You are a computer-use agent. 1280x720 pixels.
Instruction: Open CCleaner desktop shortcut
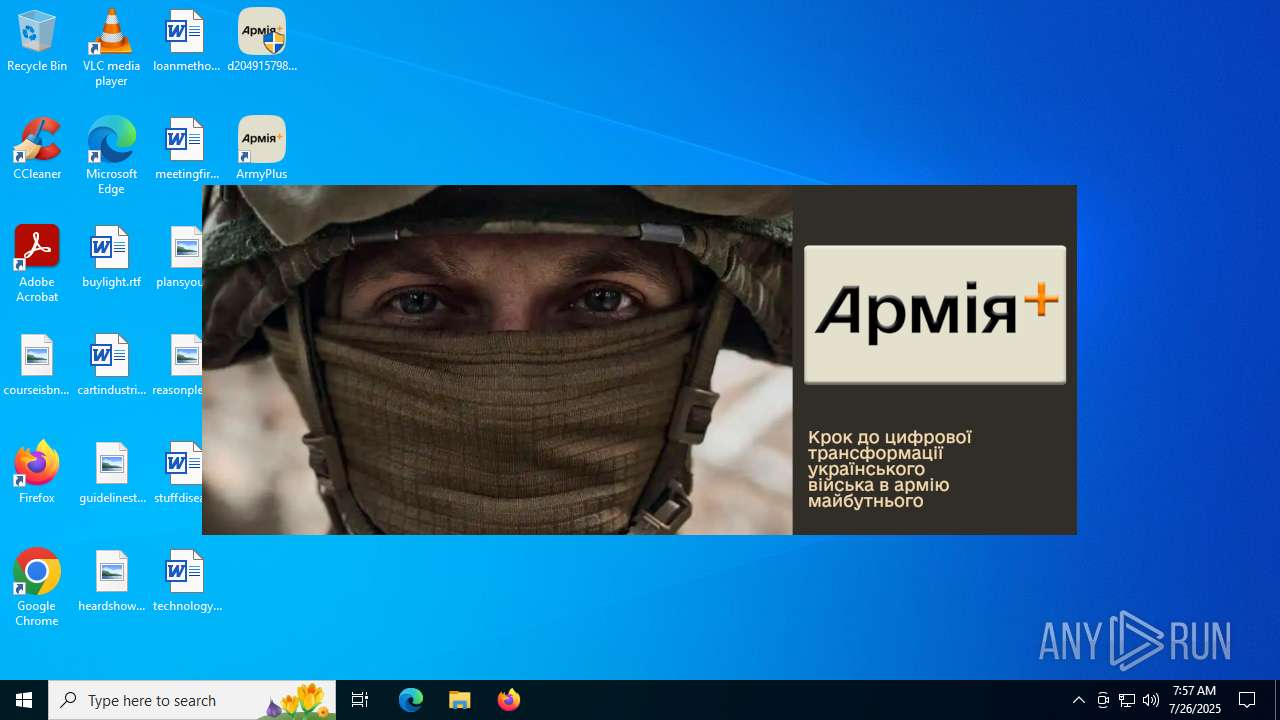point(37,150)
